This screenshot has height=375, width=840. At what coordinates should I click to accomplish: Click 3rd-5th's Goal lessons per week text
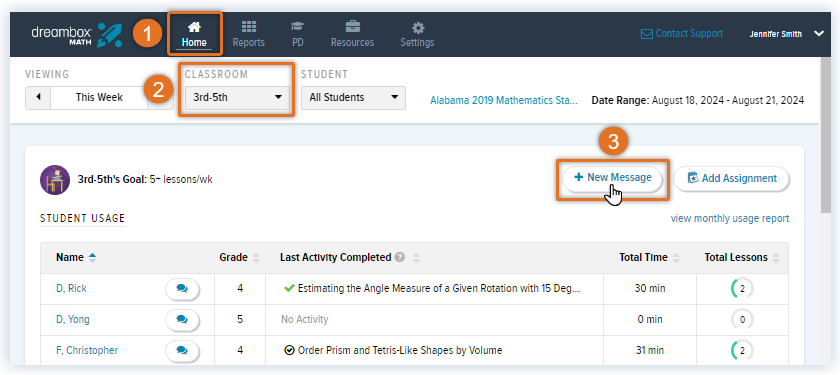point(145,179)
